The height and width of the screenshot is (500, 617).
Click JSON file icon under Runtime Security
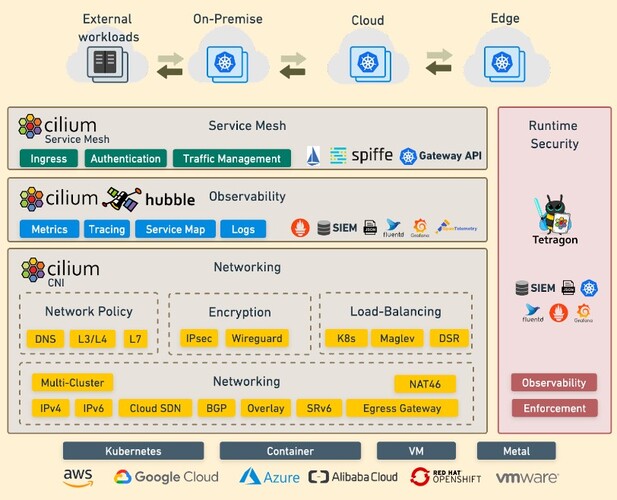coord(568,288)
